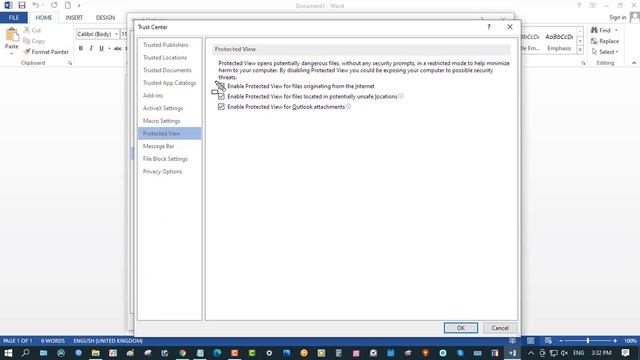This screenshot has height=360, width=640.
Task: Click zoom out minus button
Action: point(561,341)
